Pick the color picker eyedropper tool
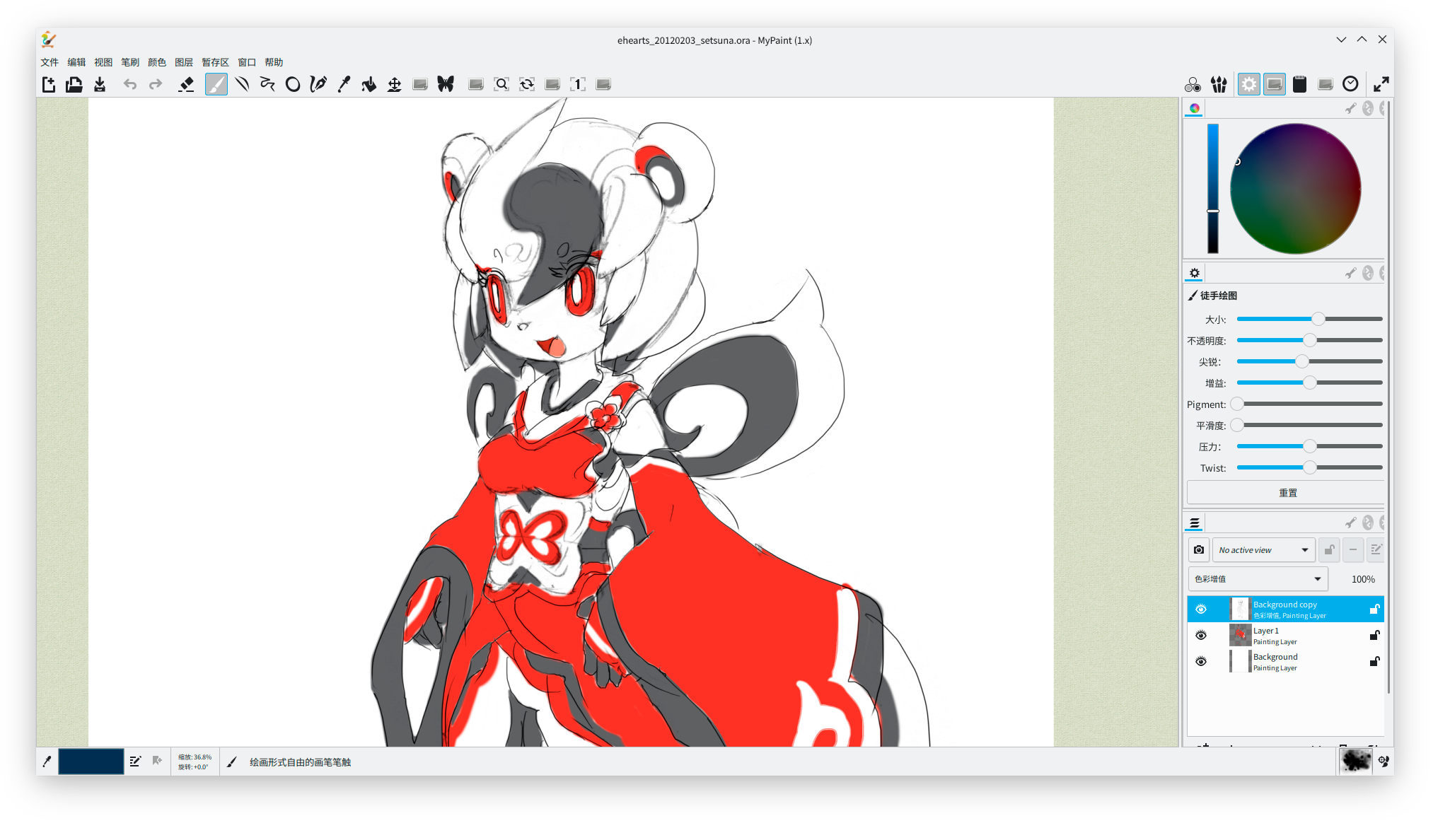The image size is (1450, 840). [x=344, y=85]
